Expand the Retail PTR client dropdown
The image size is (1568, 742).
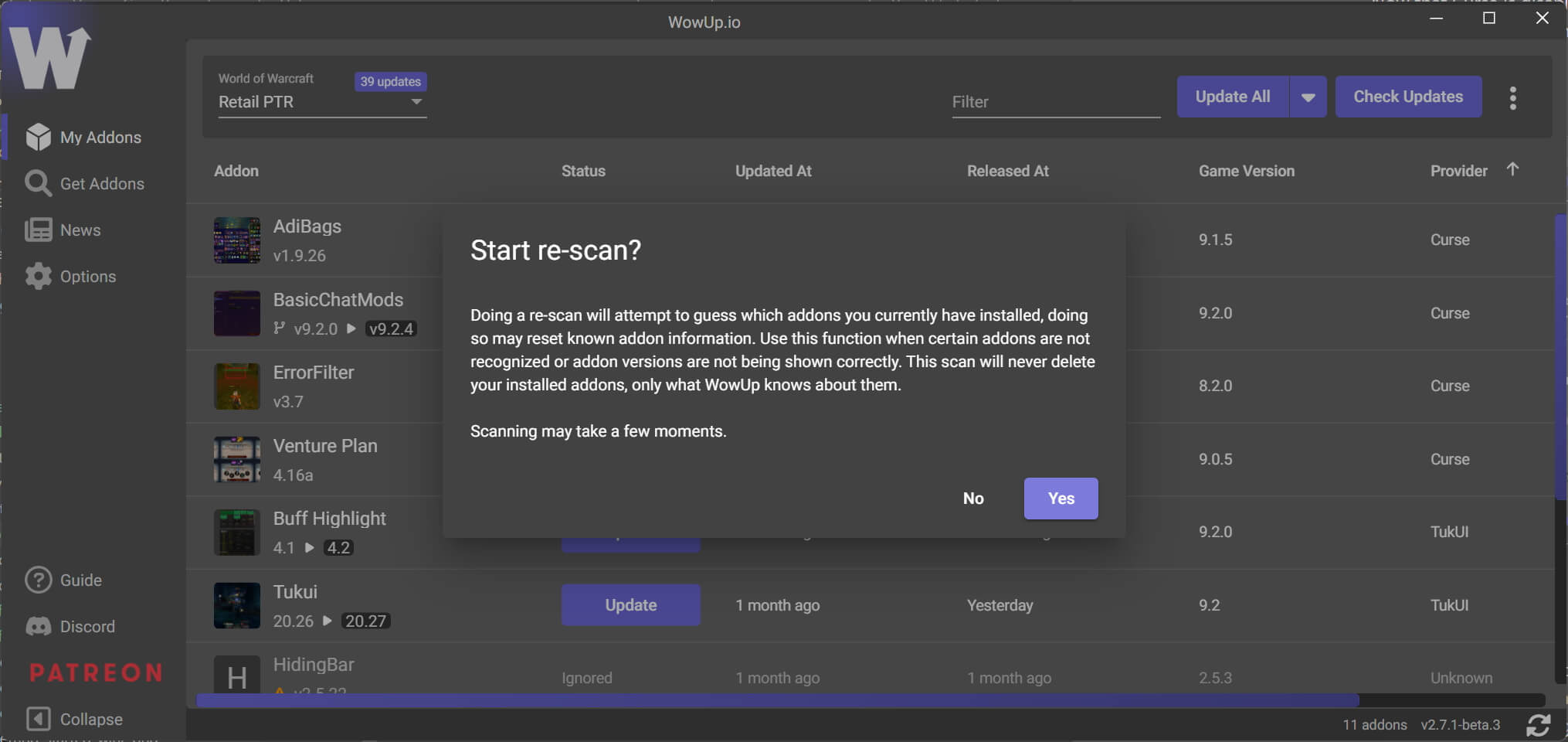[x=322, y=102]
